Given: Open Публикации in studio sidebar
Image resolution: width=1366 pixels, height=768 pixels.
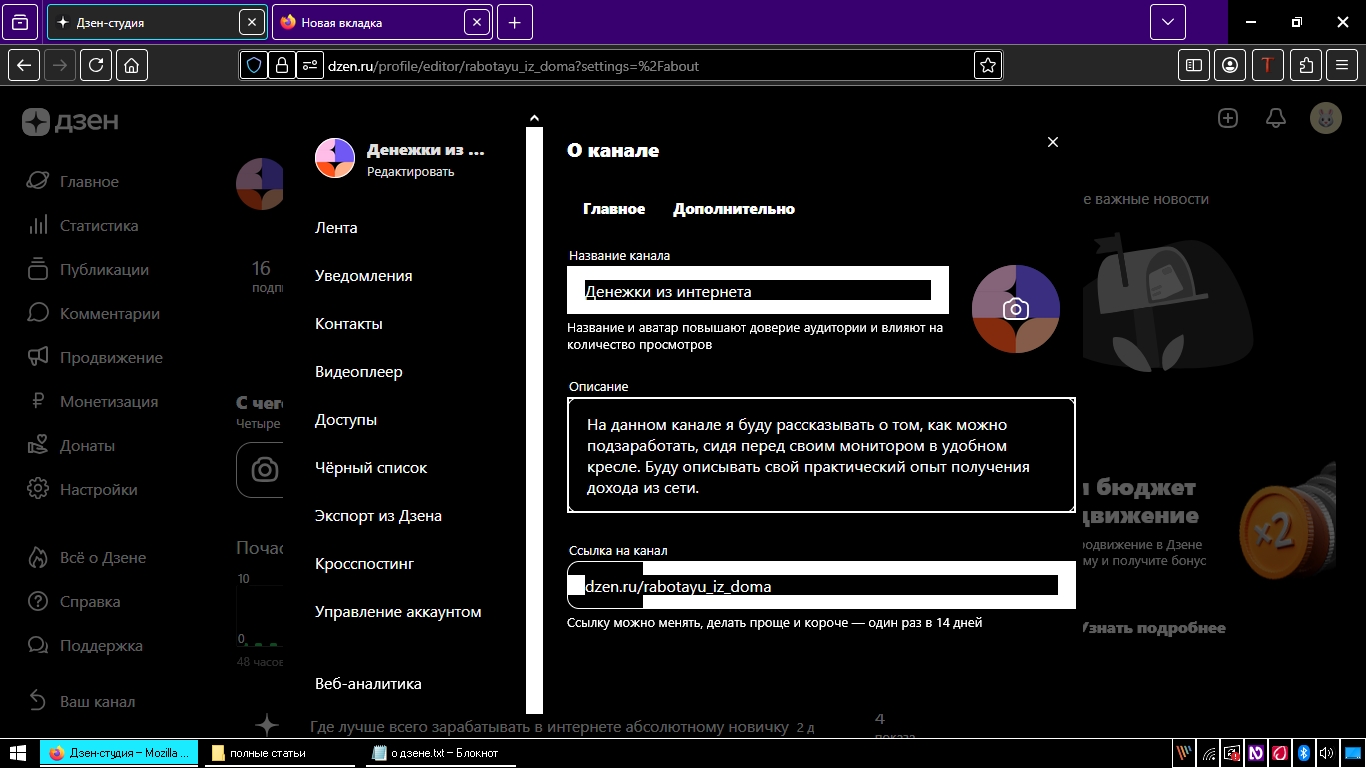Looking at the screenshot, I should click(88, 270).
